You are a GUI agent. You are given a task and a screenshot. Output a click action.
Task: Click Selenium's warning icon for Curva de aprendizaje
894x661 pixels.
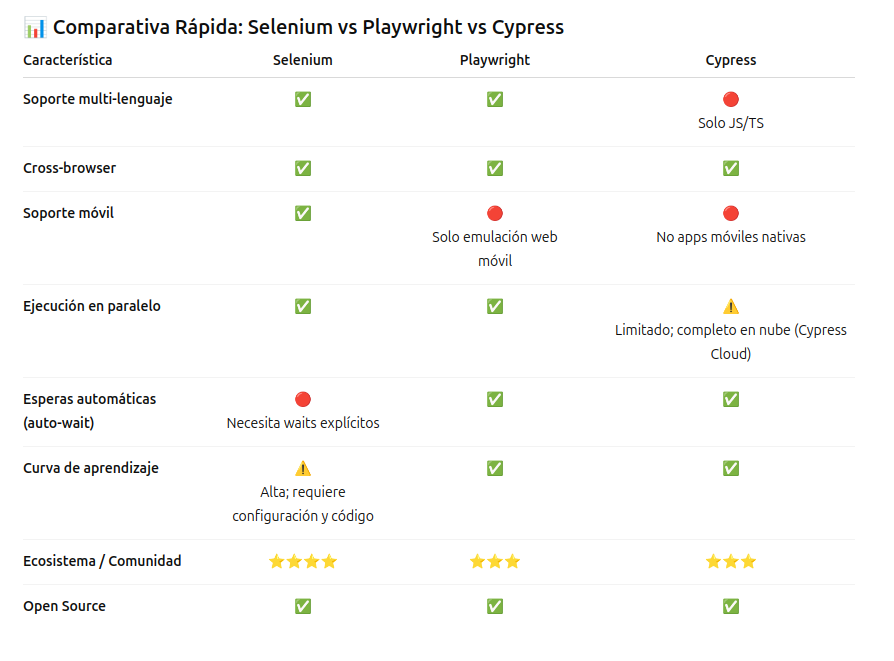303,468
